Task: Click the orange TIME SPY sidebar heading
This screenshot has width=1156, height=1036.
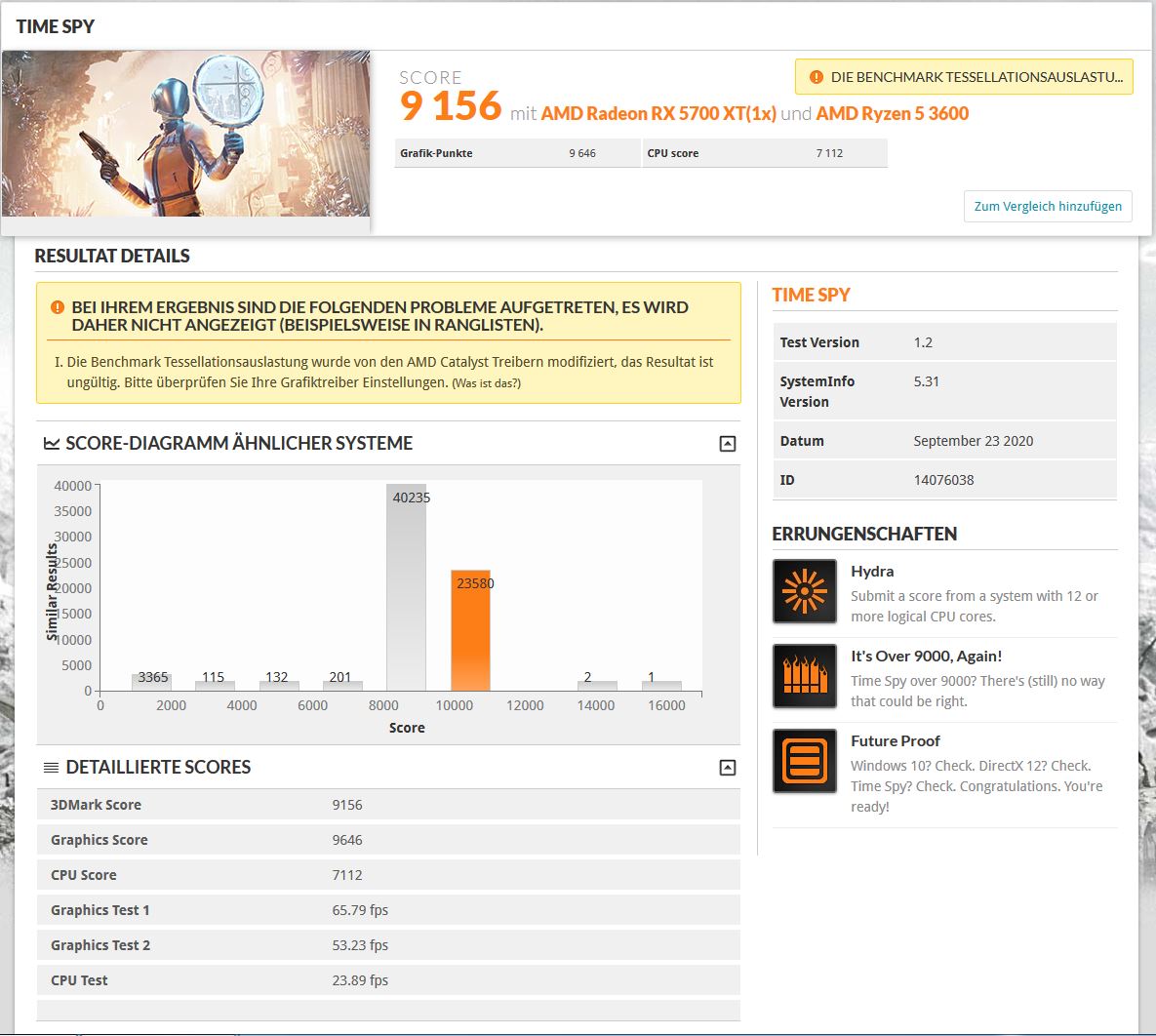Action: pos(811,295)
